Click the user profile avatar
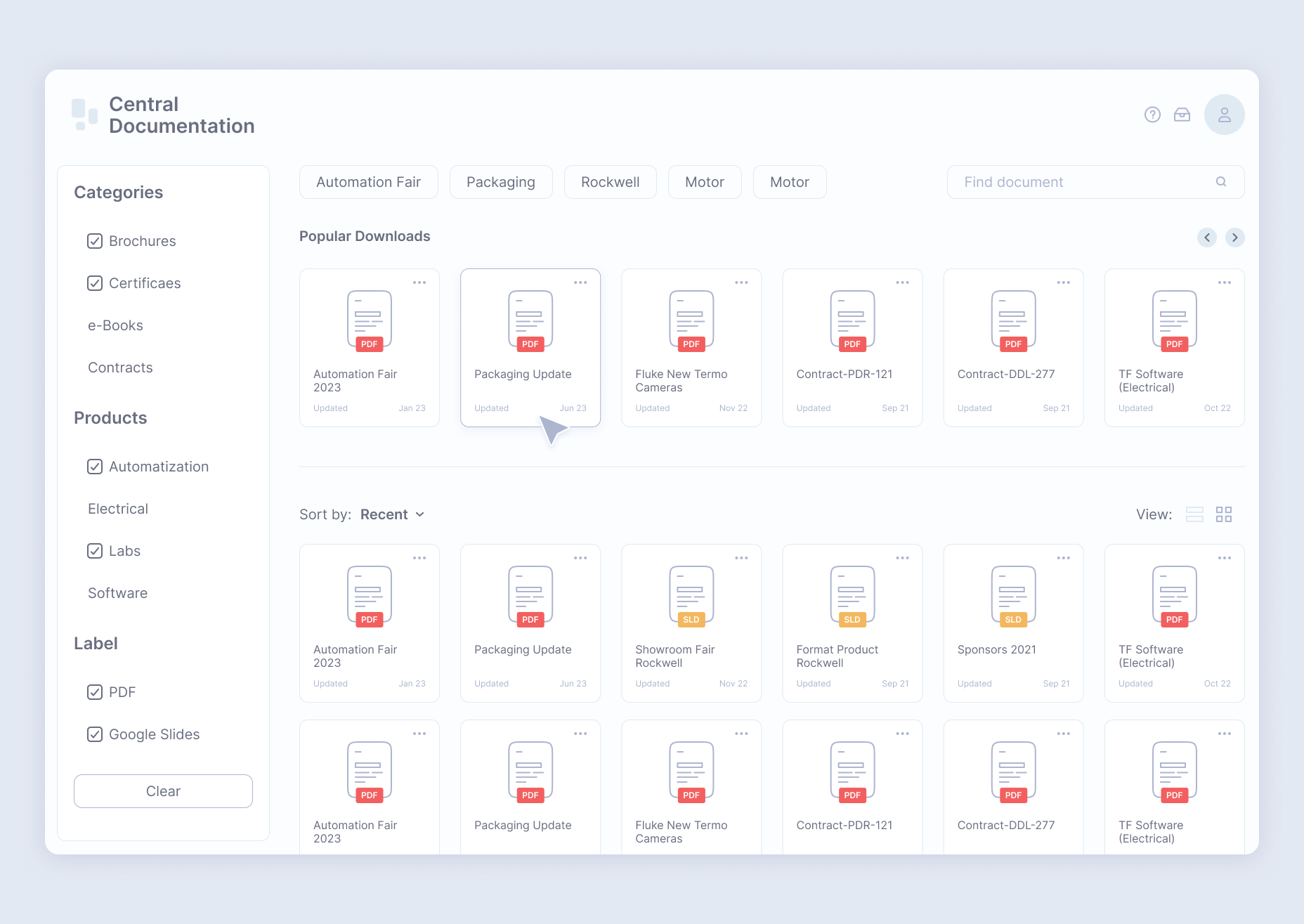1304x924 pixels. [1224, 114]
